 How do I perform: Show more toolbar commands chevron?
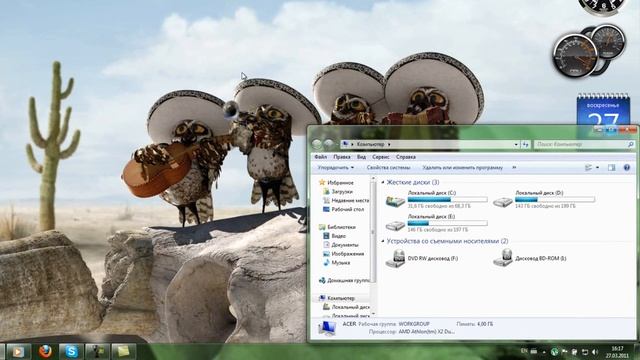click(x=514, y=167)
